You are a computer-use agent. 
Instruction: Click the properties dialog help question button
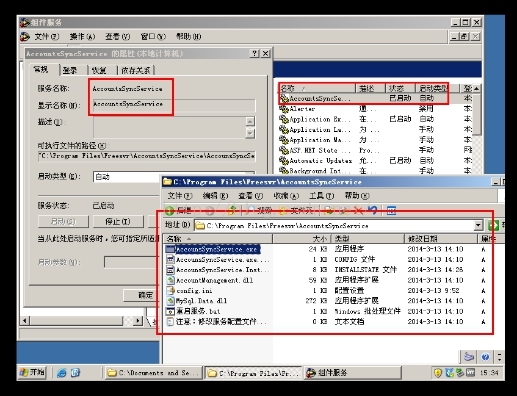click(254, 53)
